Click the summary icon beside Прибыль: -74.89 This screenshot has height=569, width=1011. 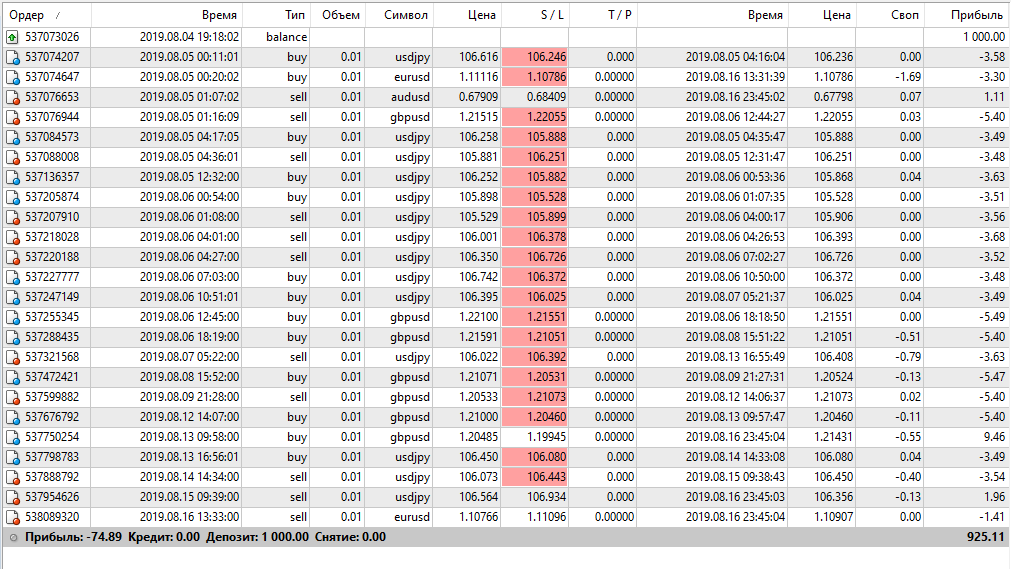13,537
